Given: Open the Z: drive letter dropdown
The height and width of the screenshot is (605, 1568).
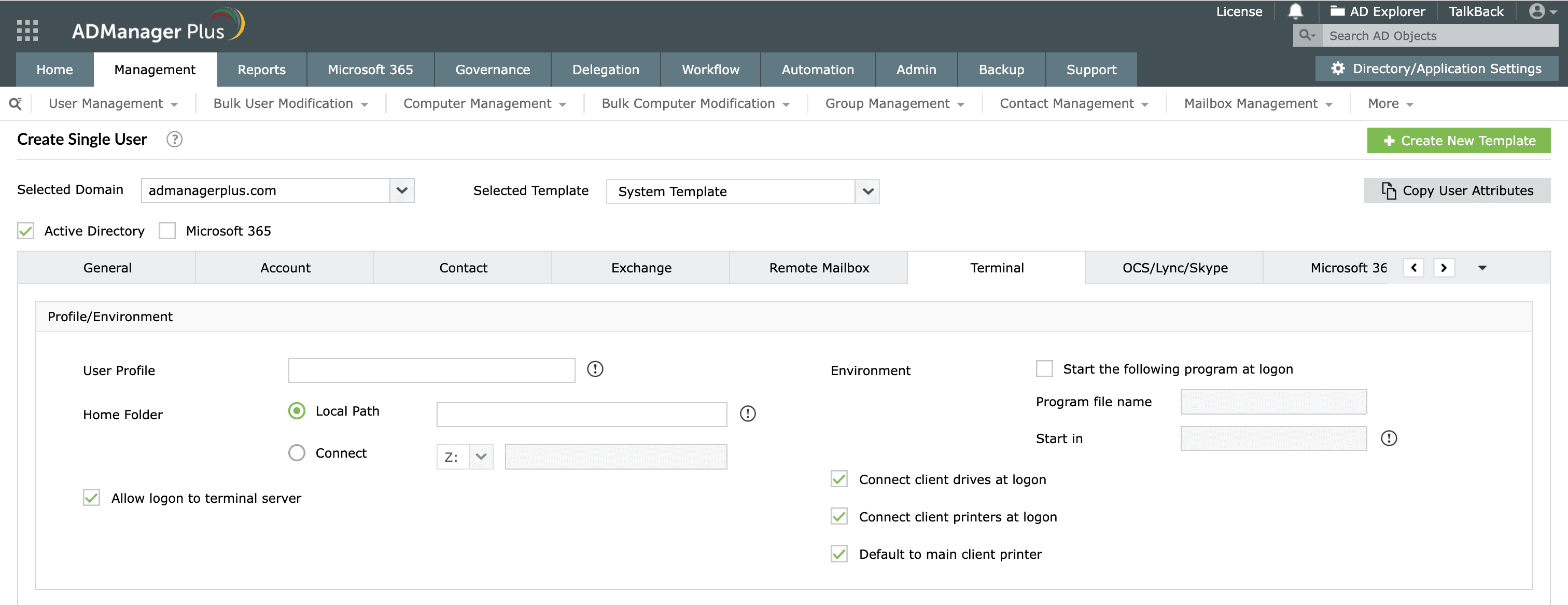Looking at the screenshot, I should point(480,457).
